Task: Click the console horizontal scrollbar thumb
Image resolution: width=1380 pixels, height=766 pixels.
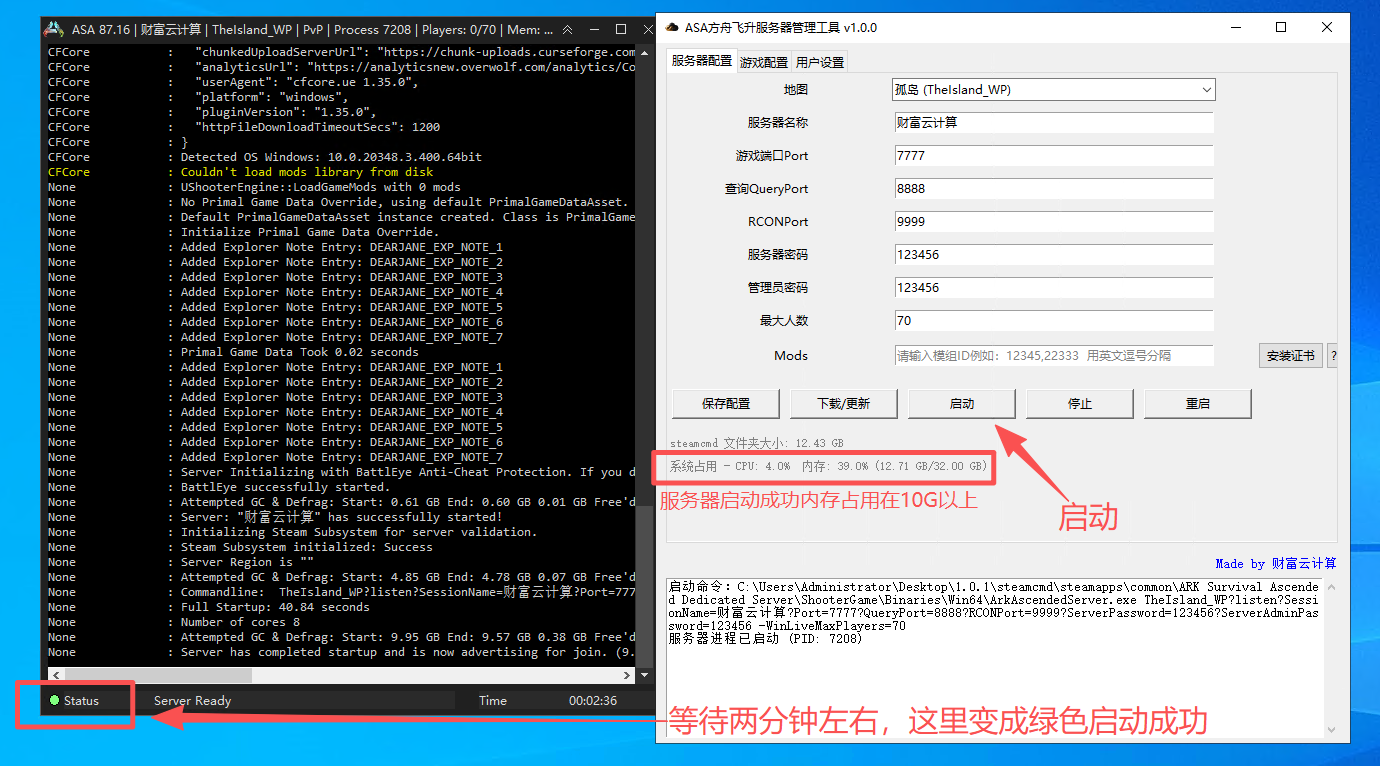Action: point(158,677)
